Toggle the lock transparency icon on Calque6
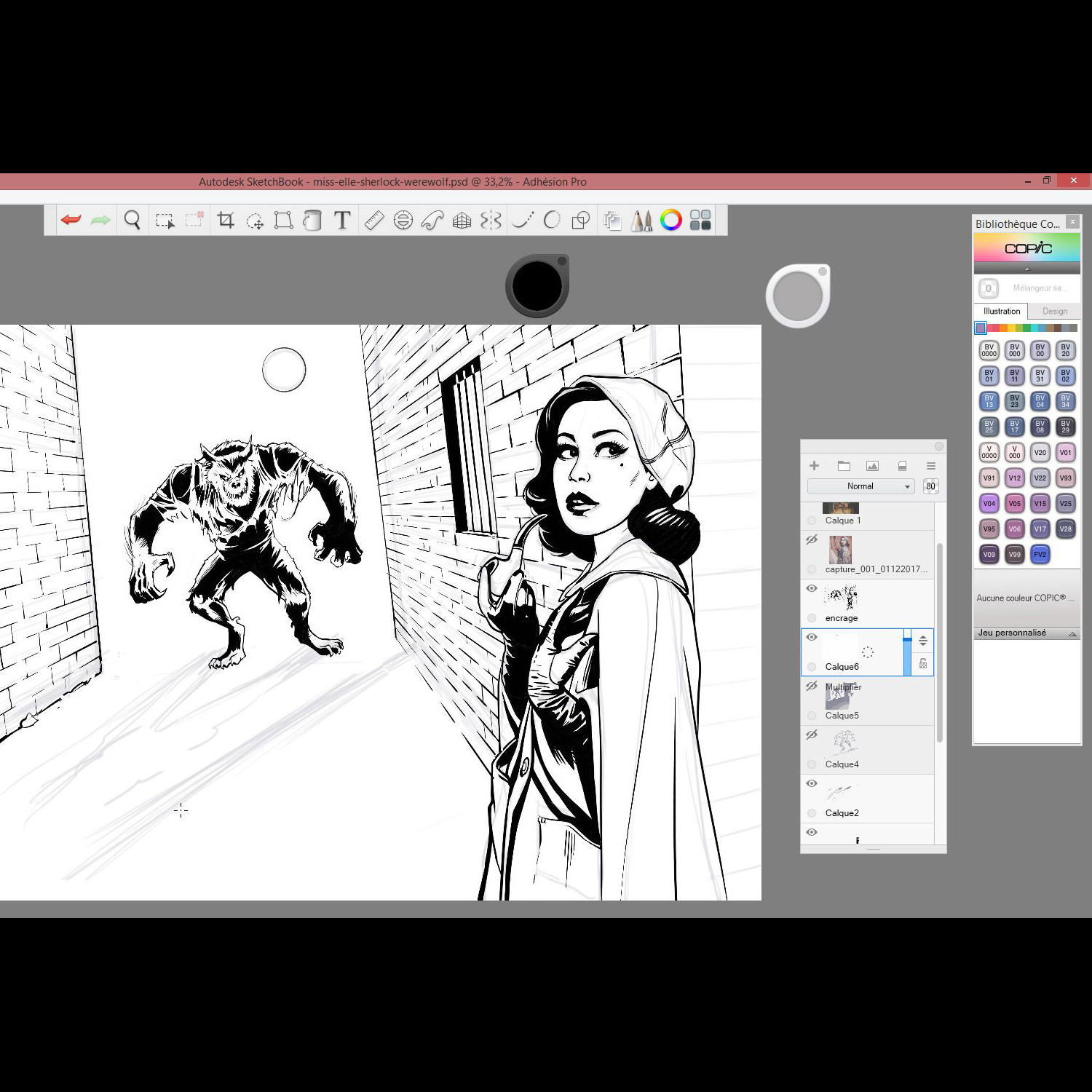Viewport: 1092px width, 1092px height. point(923,664)
